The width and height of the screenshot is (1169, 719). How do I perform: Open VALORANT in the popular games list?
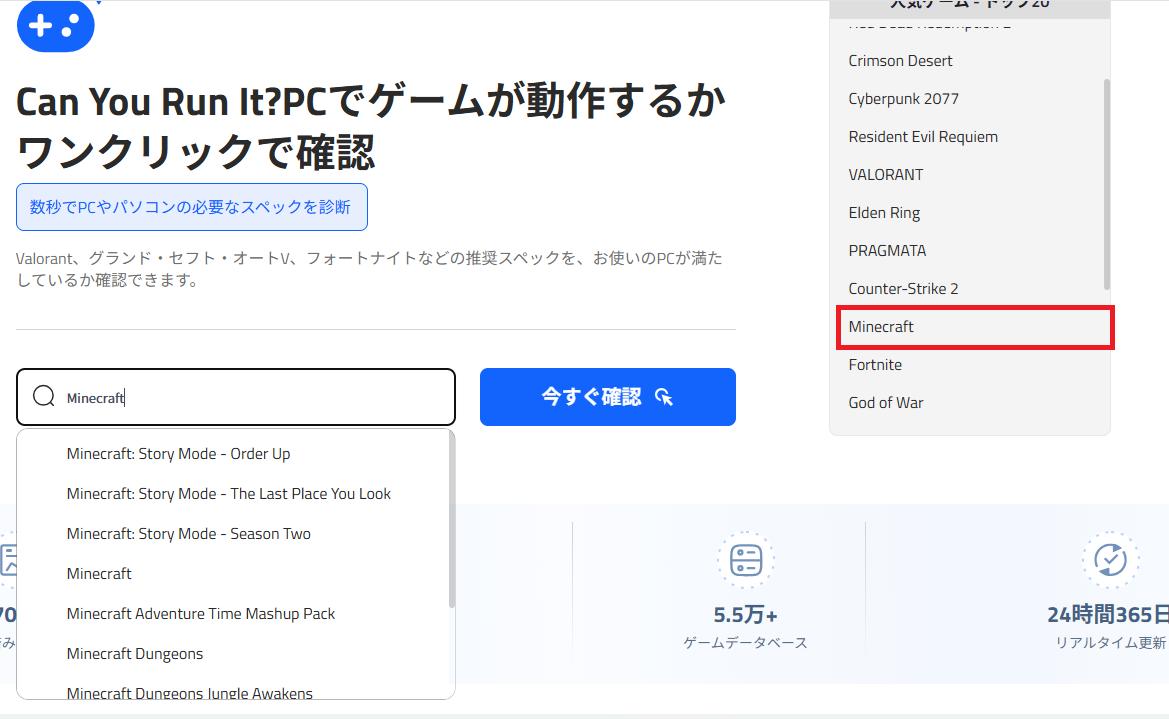pos(886,175)
